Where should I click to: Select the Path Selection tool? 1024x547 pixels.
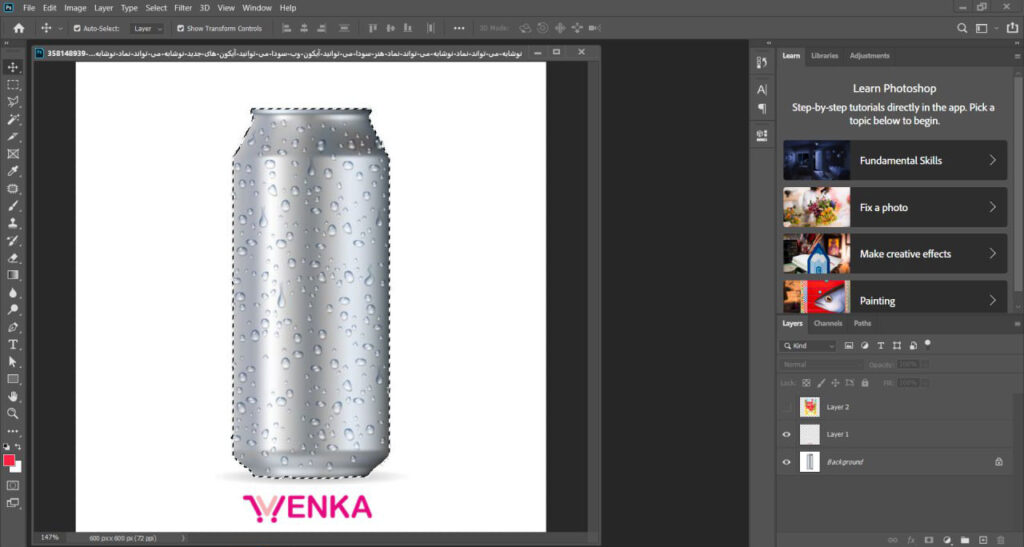click(x=12, y=362)
